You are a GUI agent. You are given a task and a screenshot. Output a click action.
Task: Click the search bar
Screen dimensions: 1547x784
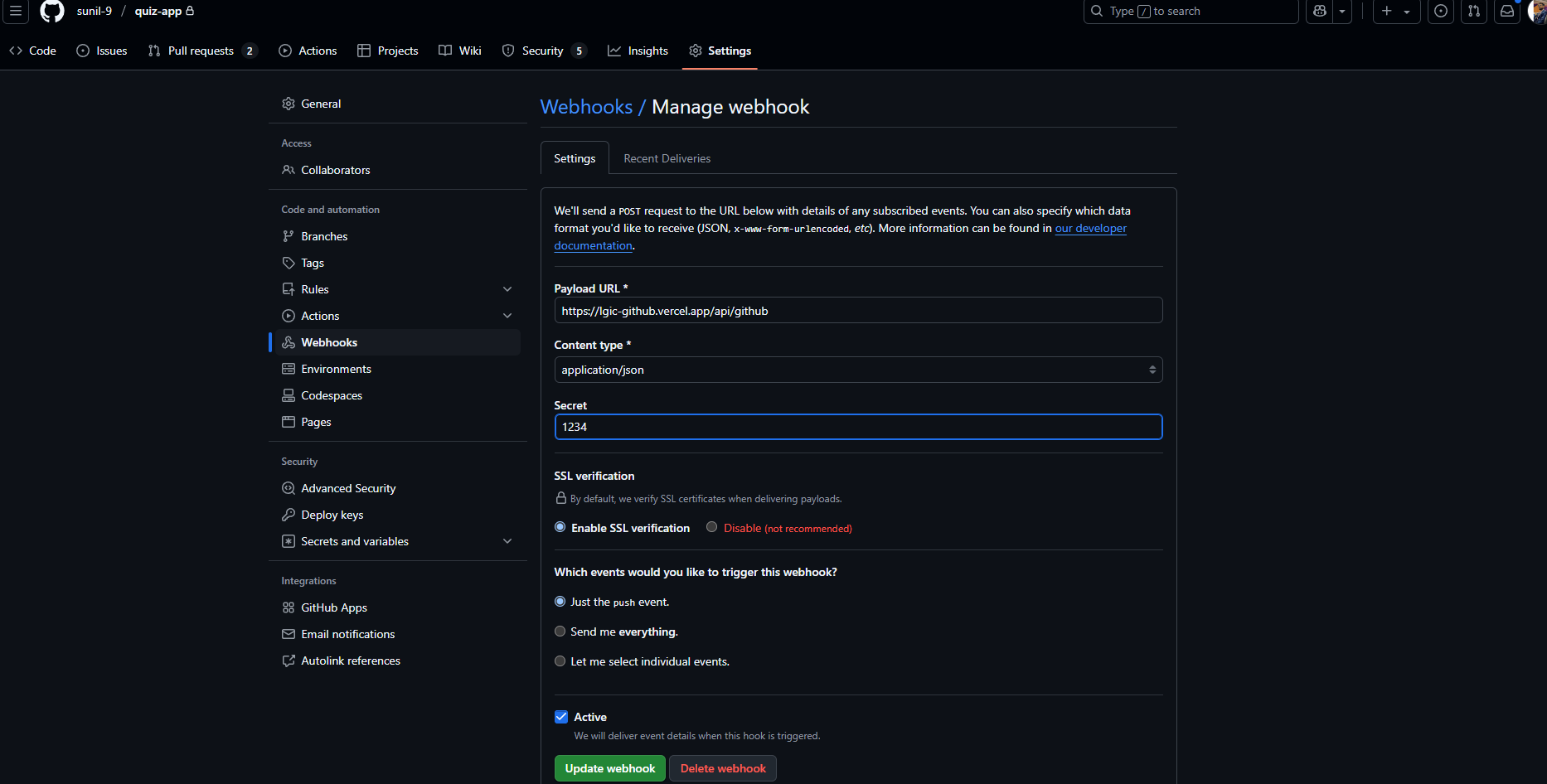coord(1191,11)
